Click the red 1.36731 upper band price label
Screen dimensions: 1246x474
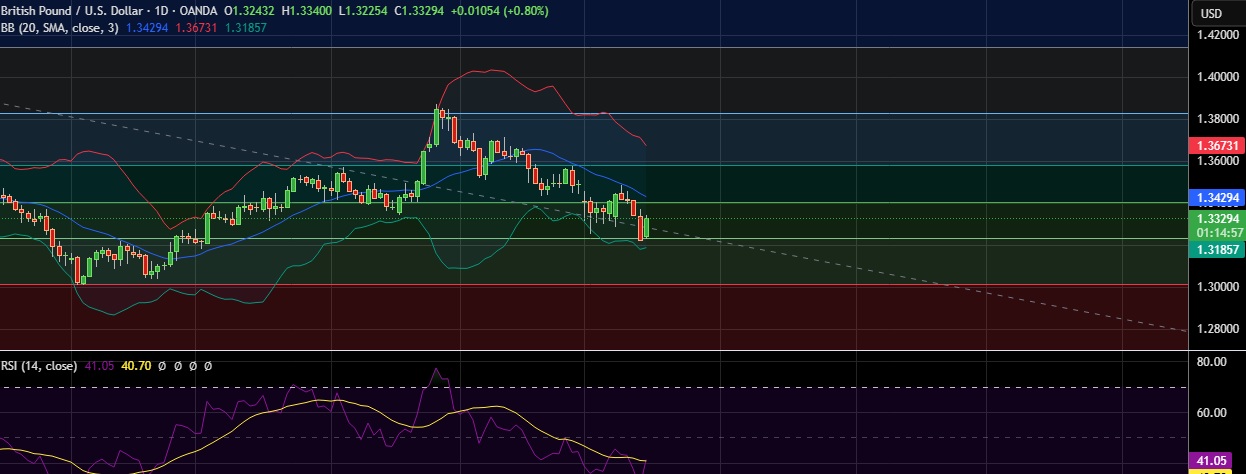click(1218, 146)
